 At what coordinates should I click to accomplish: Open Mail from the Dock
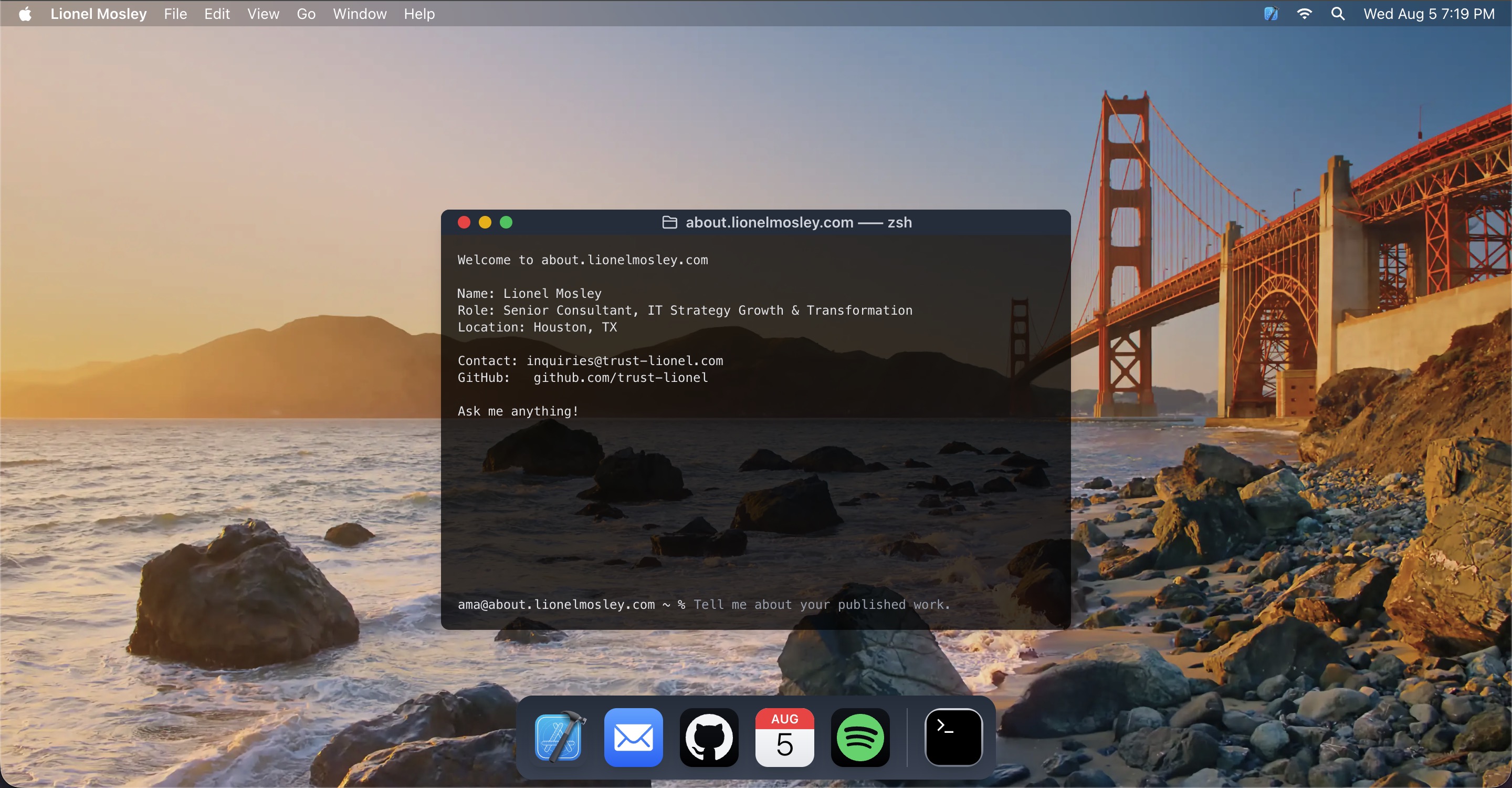(x=634, y=738)
